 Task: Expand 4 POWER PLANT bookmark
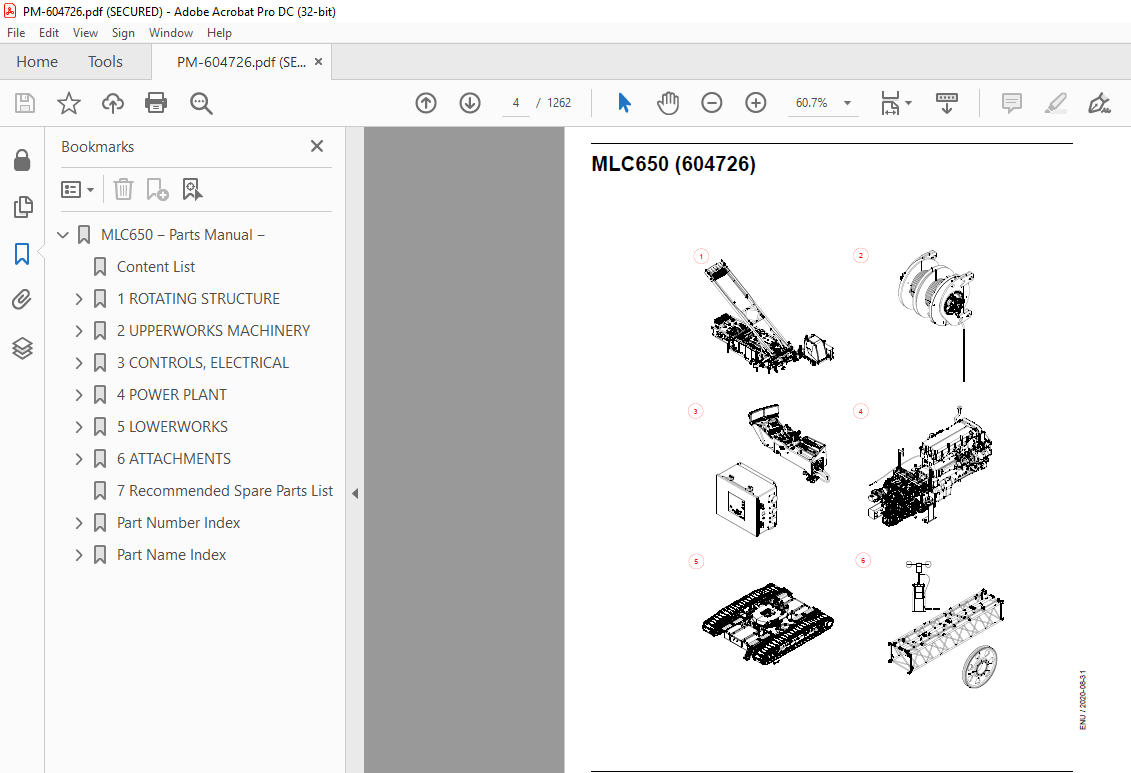coord(79,395)
